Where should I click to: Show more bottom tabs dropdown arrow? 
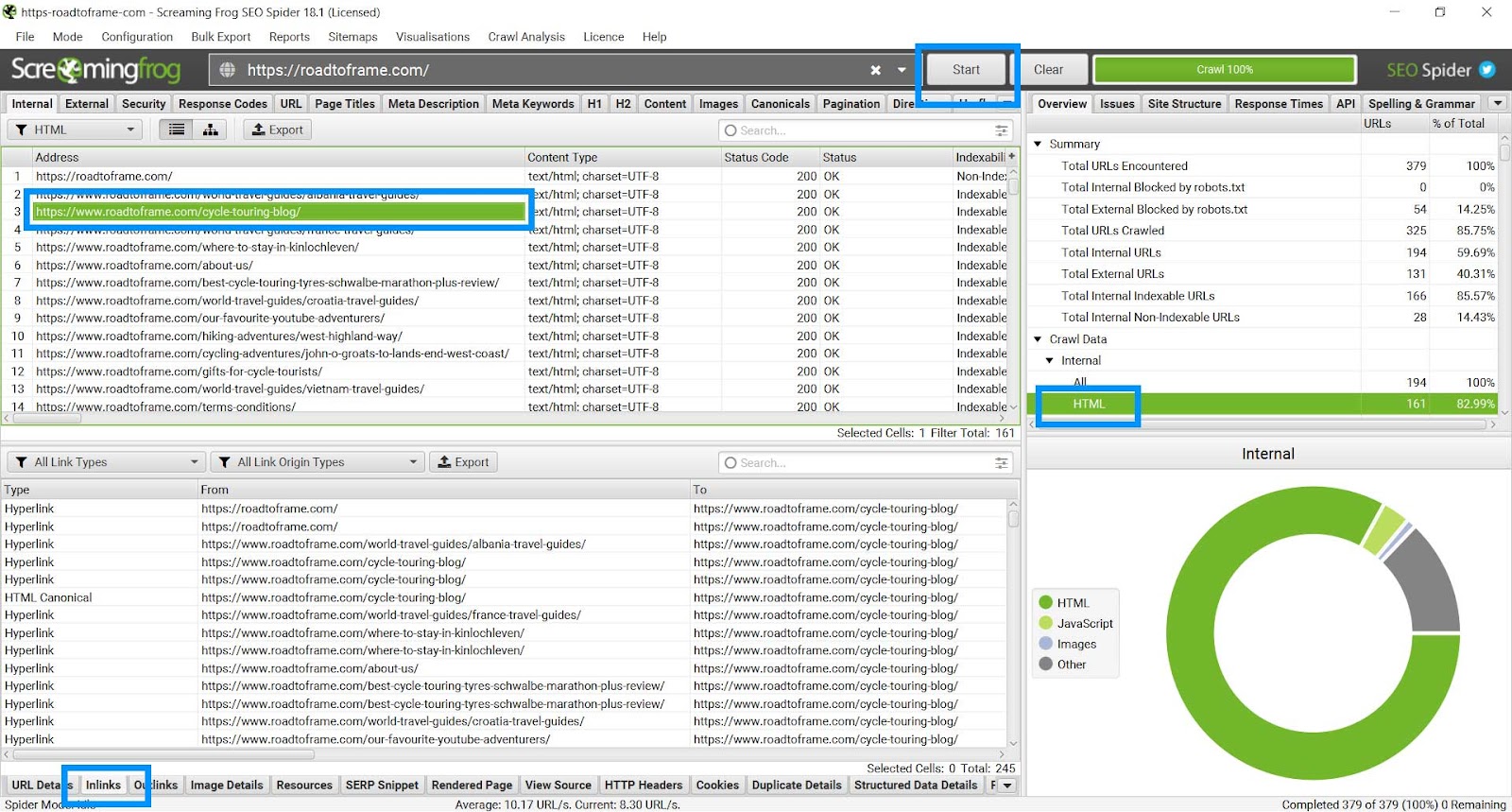coord(1007,785)
